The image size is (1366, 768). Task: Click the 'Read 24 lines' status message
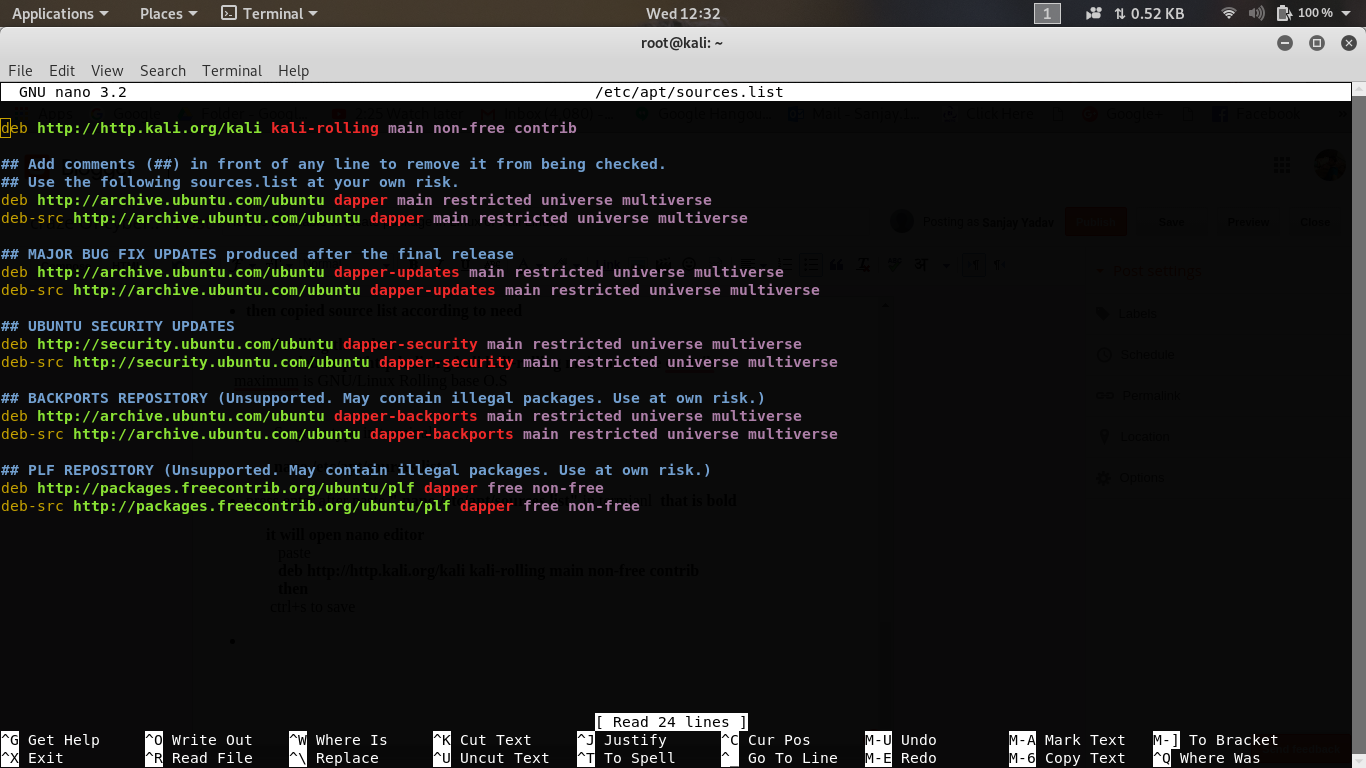(671, 722)
